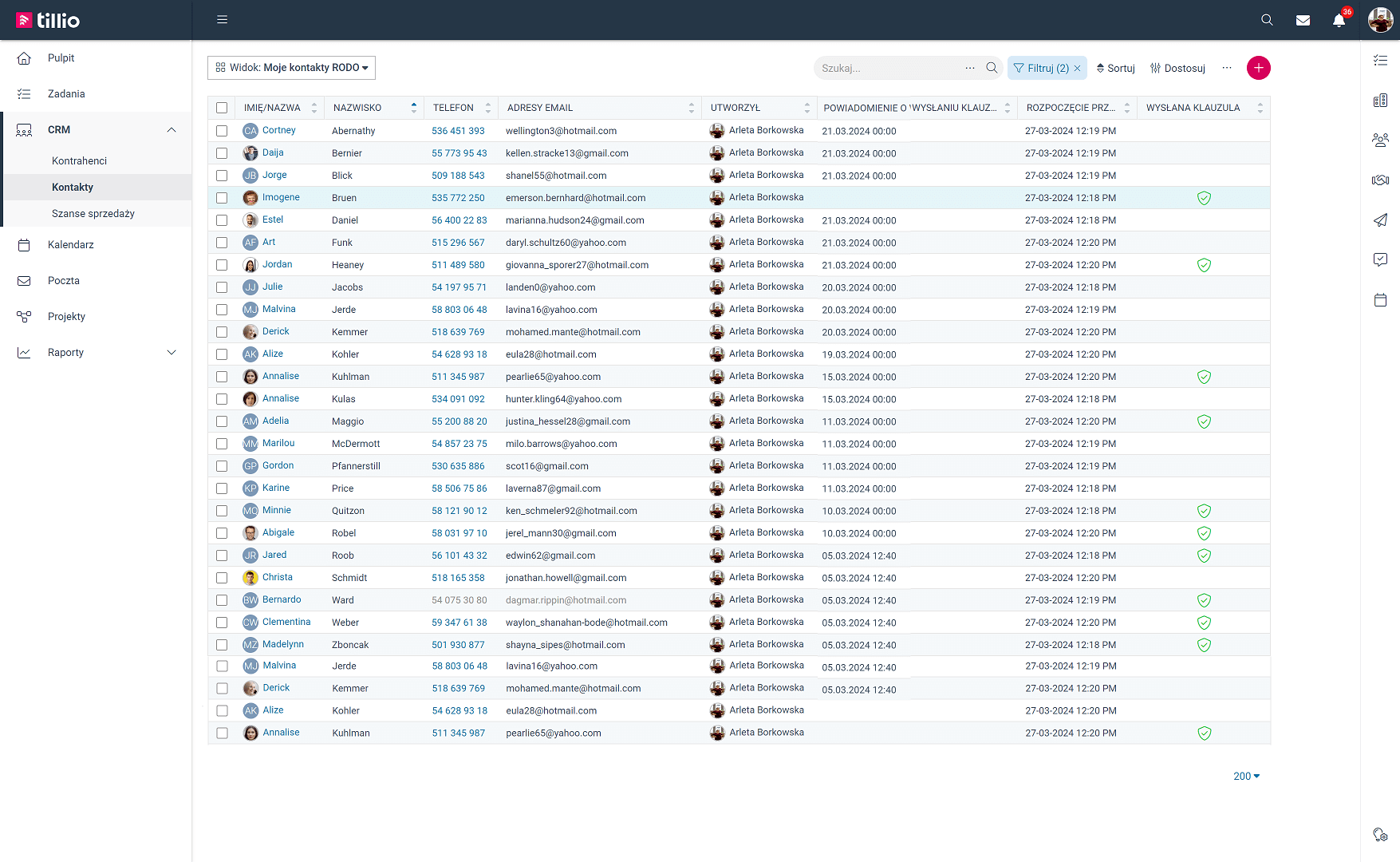The image size is (1400, 862).
Task: Click the Sortuj button
Action: tap(1115, 69)
